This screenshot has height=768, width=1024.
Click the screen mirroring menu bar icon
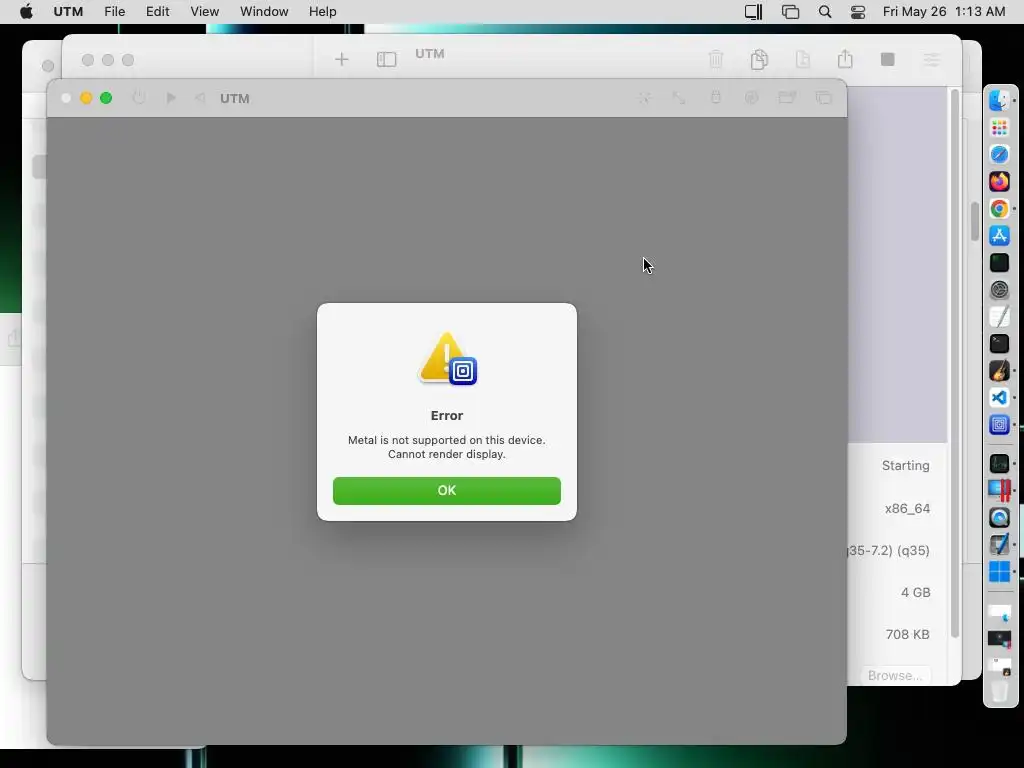point(790,12)
